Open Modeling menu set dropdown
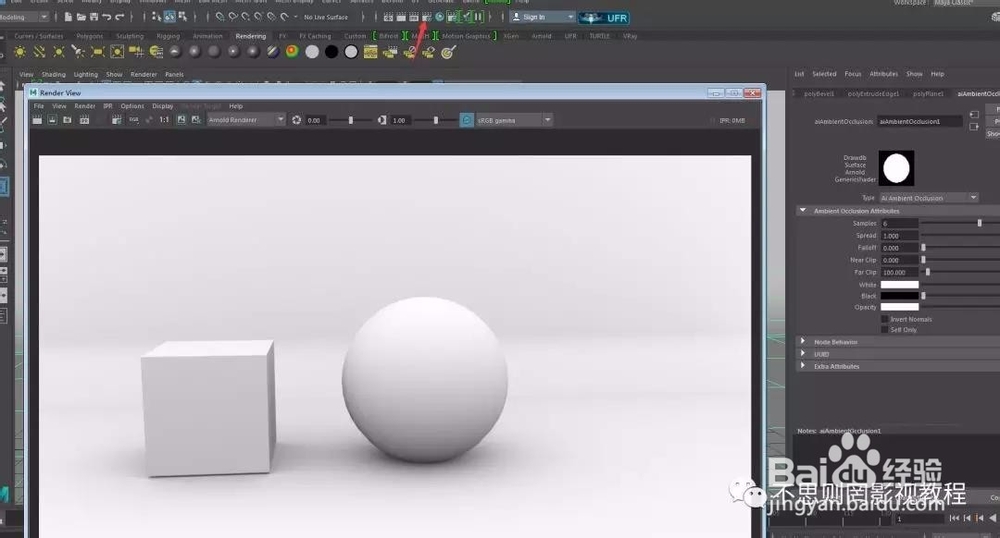The image size is (1000, 538). tap(24, 17)
